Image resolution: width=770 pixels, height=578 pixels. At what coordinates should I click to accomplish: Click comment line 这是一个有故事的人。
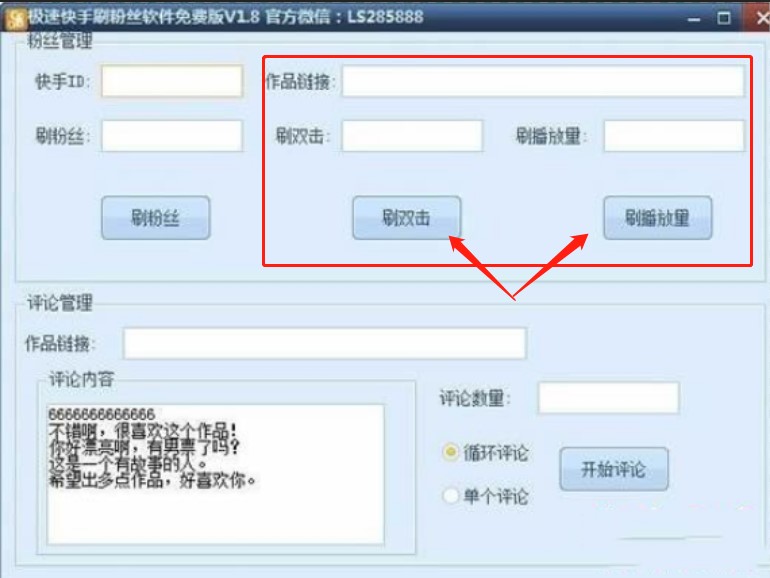click(128, 463)
